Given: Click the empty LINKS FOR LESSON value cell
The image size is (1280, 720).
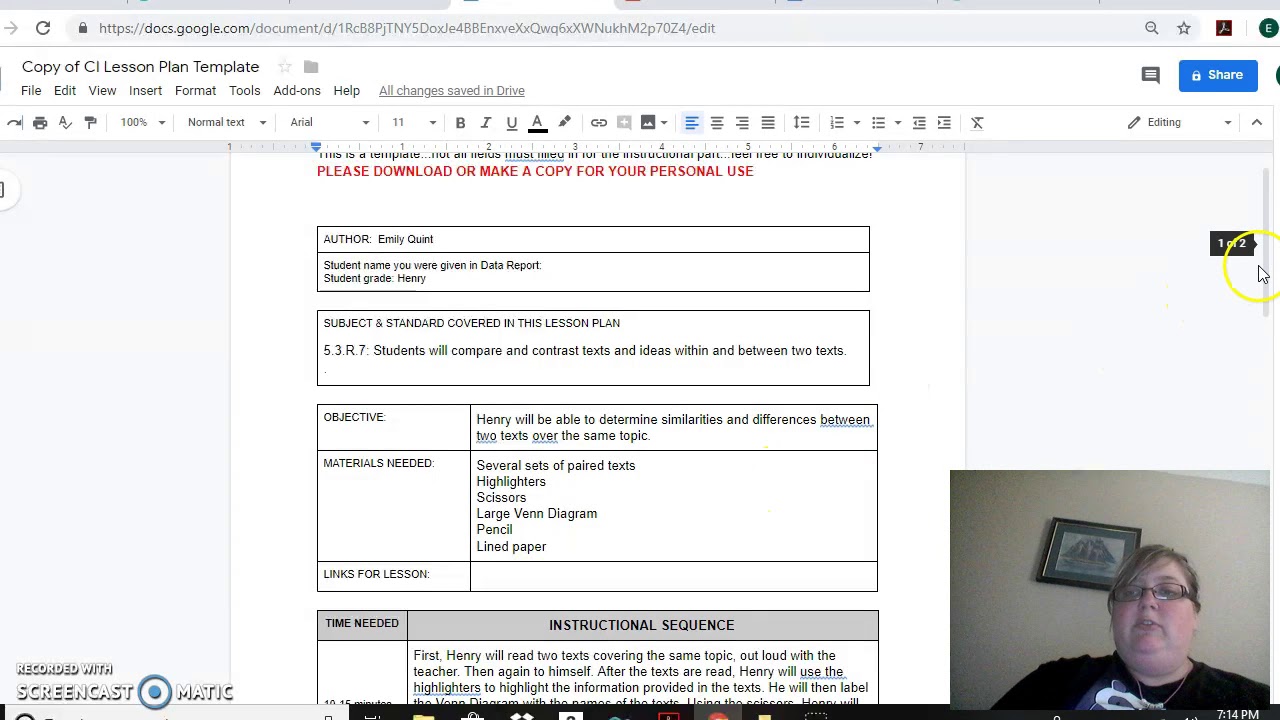Looking at the screenshot, I should [674, 576].
